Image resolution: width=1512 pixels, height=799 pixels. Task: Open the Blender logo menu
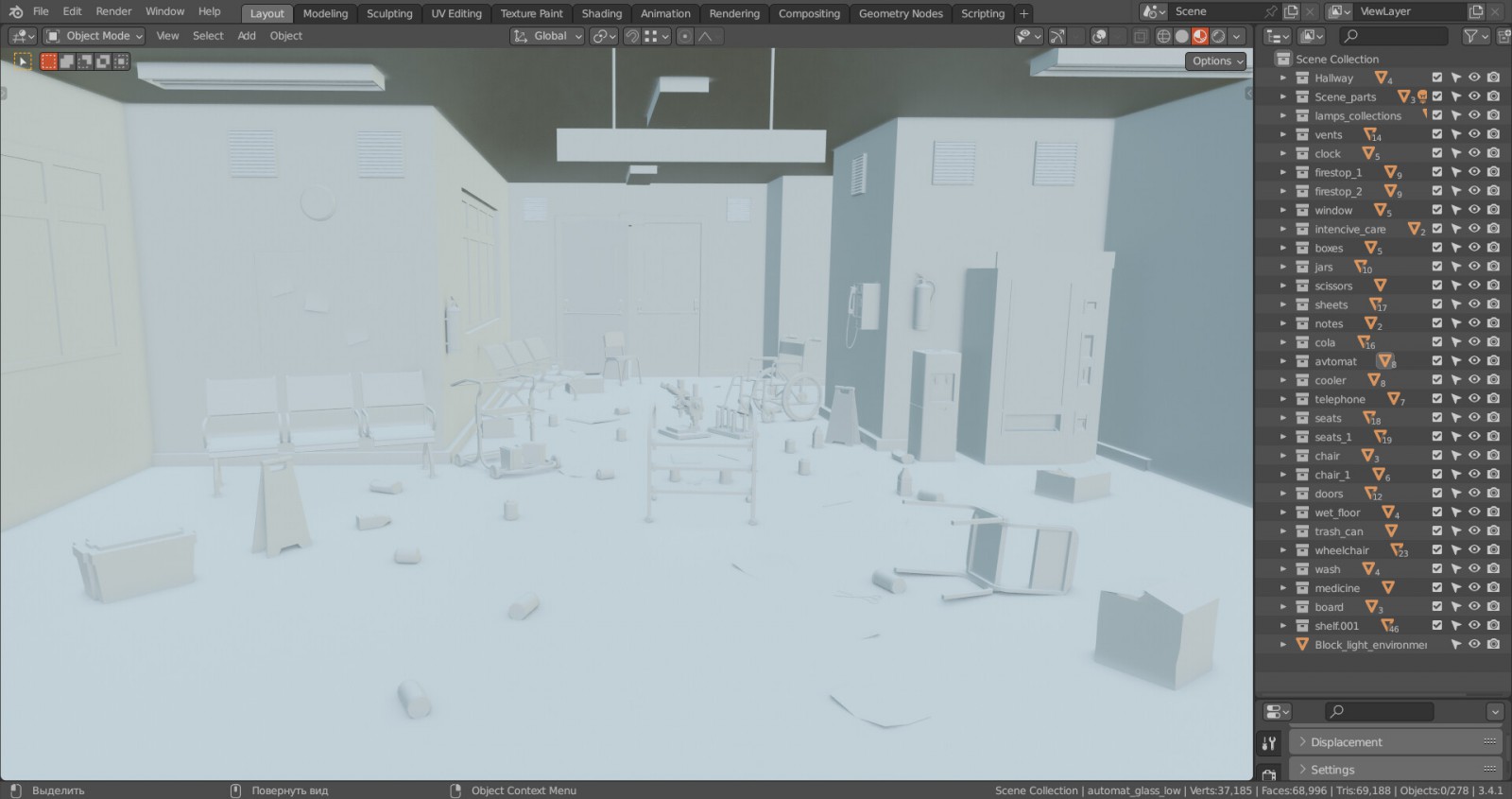tap(15, 11)
